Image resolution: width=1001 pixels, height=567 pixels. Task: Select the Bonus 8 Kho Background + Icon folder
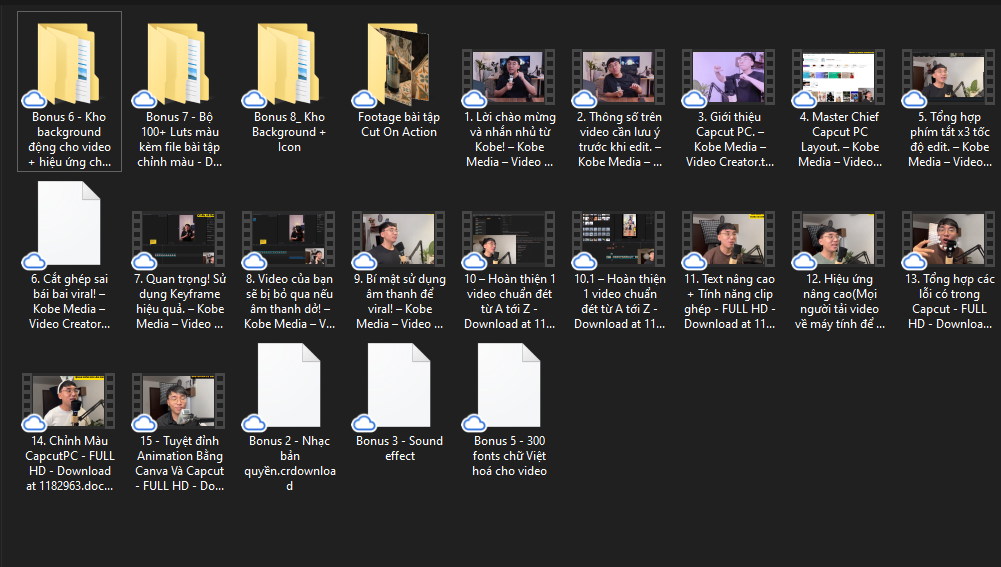tap(288, 64)
